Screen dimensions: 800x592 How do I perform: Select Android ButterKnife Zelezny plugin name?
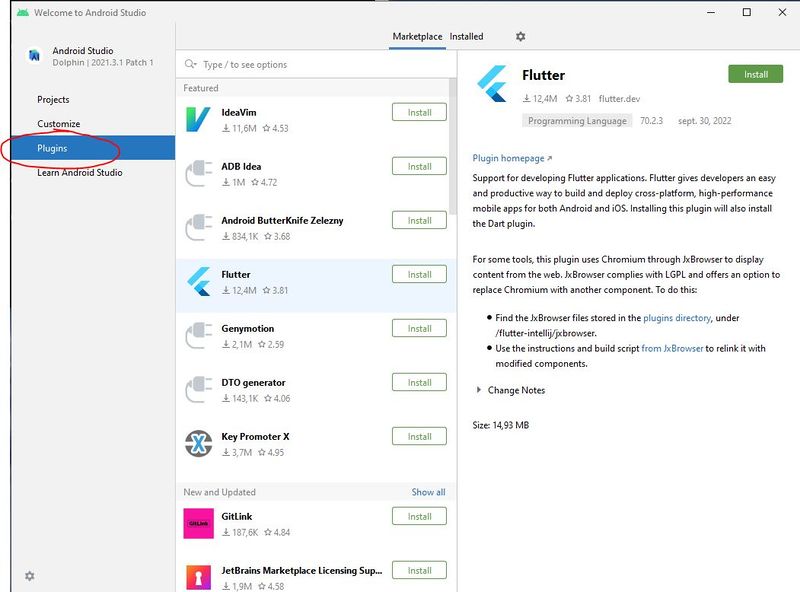click(x=282, y=220)
